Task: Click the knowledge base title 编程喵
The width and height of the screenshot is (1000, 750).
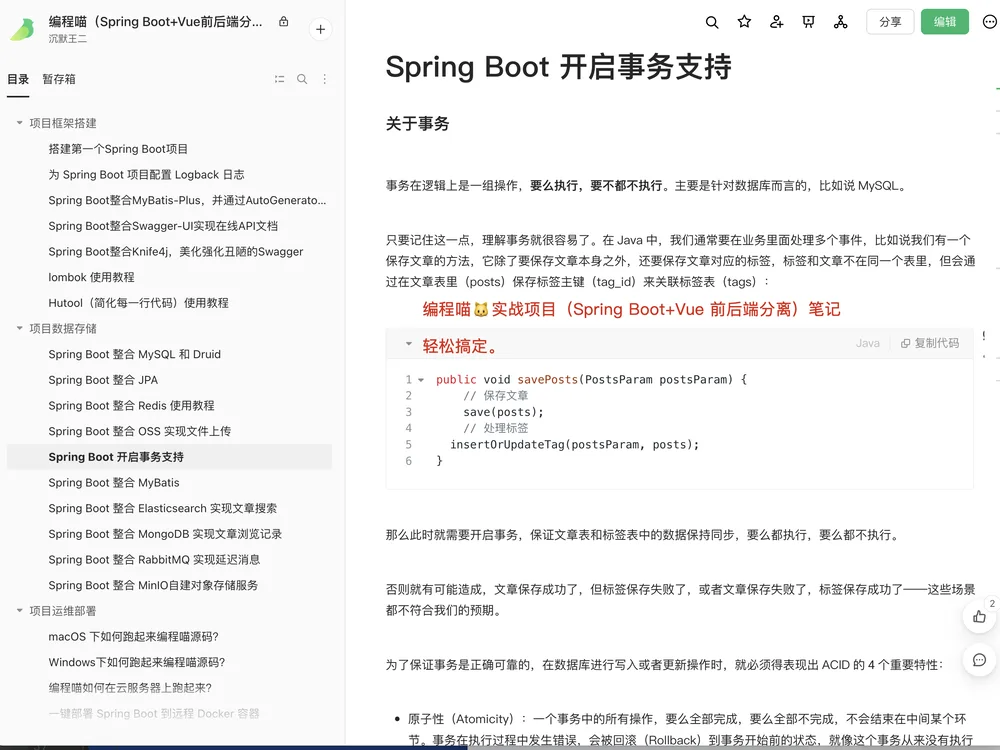Action: pos(155,22)
